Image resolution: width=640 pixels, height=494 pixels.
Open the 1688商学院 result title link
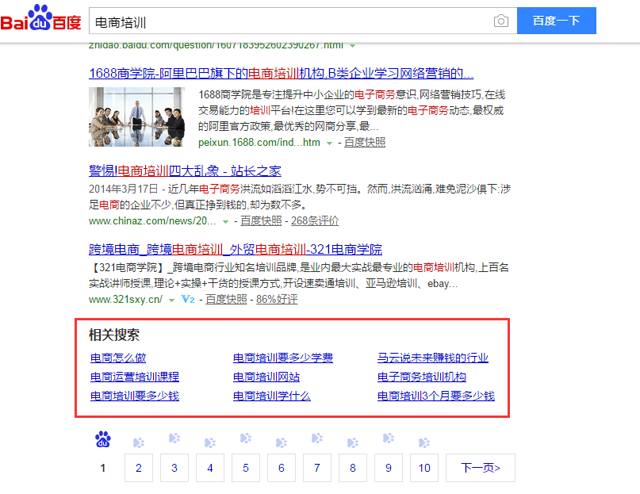pyautogui.click(x=281, y=73)
